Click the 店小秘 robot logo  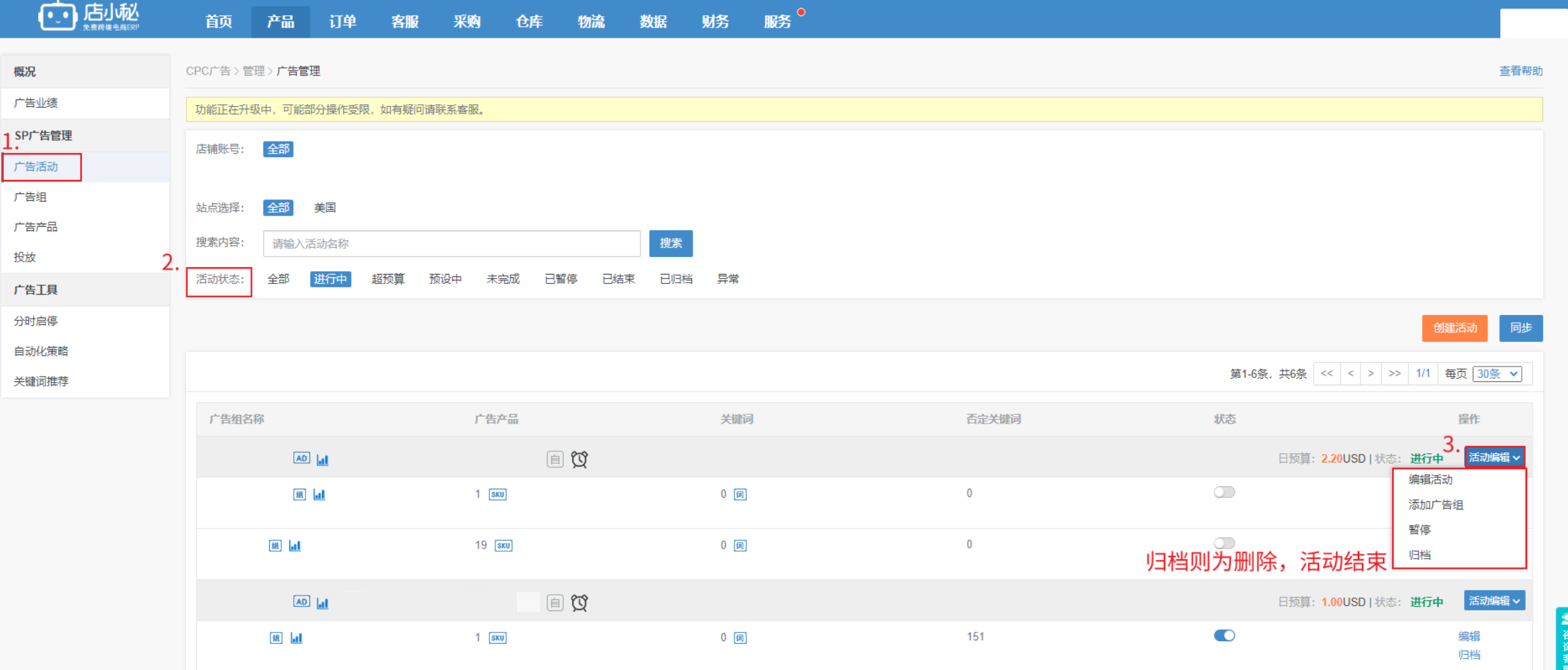(58, 17)
